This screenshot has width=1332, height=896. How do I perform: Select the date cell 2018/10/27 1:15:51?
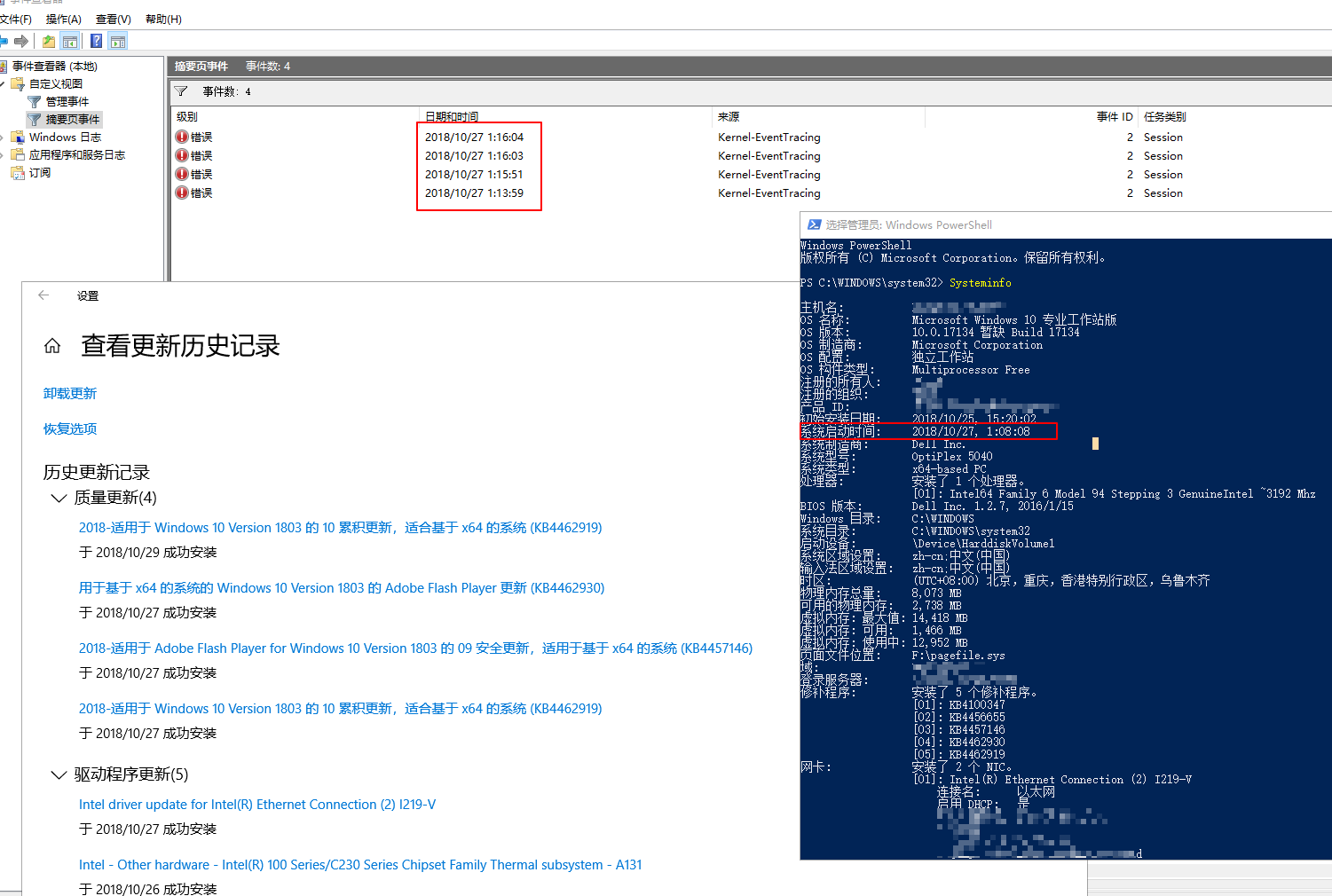[474, 174]
